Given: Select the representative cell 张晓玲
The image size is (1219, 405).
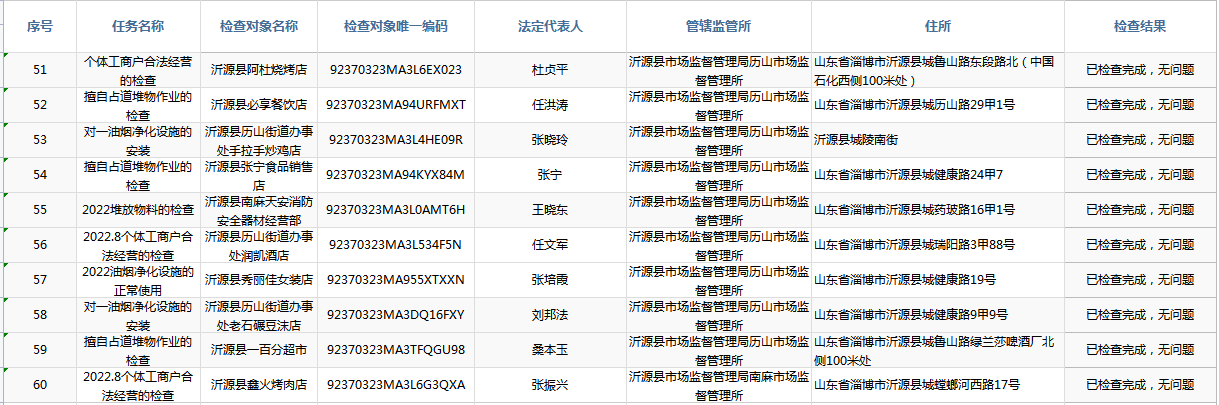Looking at the screenshot, I should click(550, 140).
